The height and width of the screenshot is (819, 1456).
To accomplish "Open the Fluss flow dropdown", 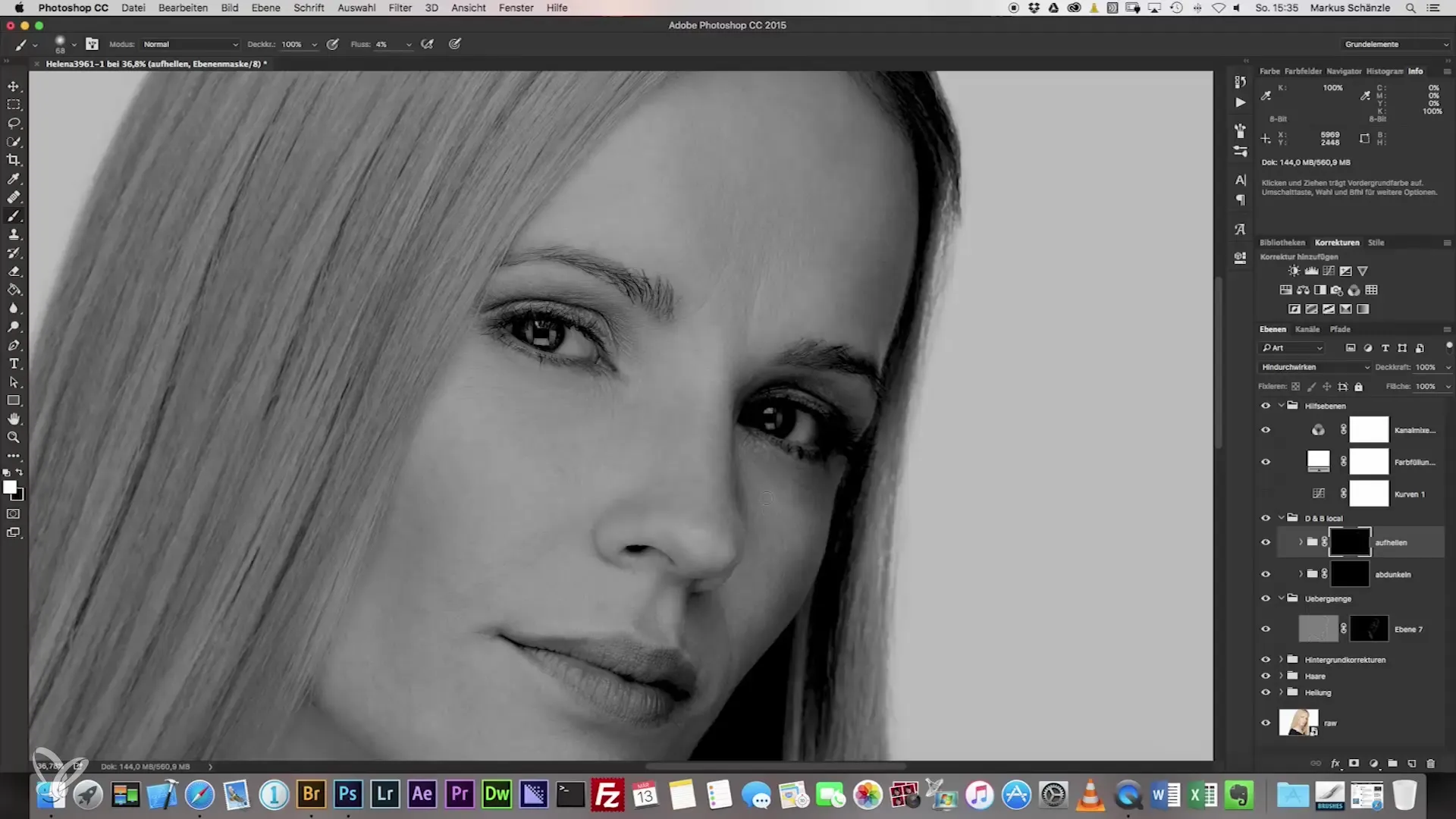I will pyautogui.click(x=409, y=45).
